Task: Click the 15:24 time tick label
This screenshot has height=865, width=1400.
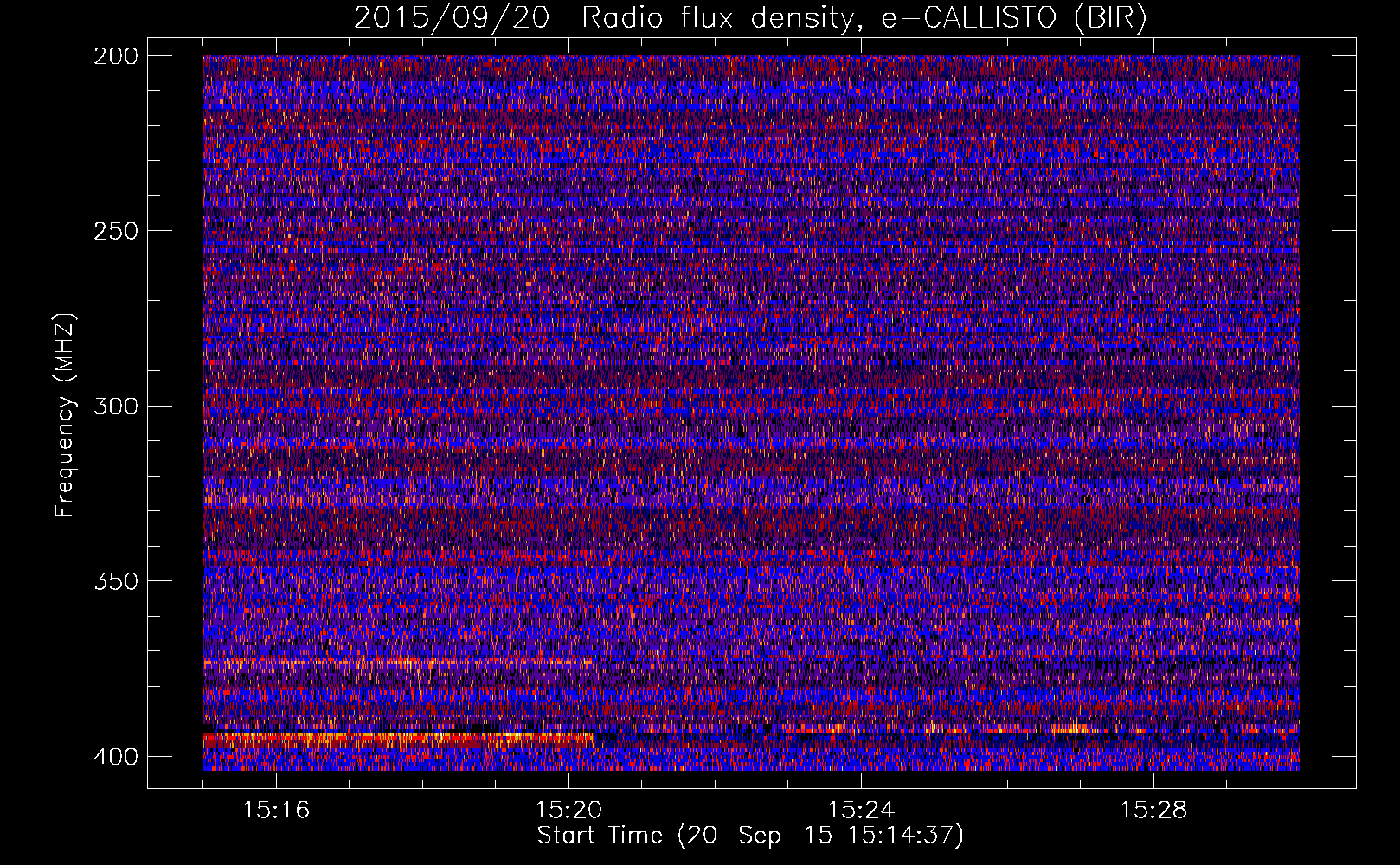Action: [x=861, y=811]
